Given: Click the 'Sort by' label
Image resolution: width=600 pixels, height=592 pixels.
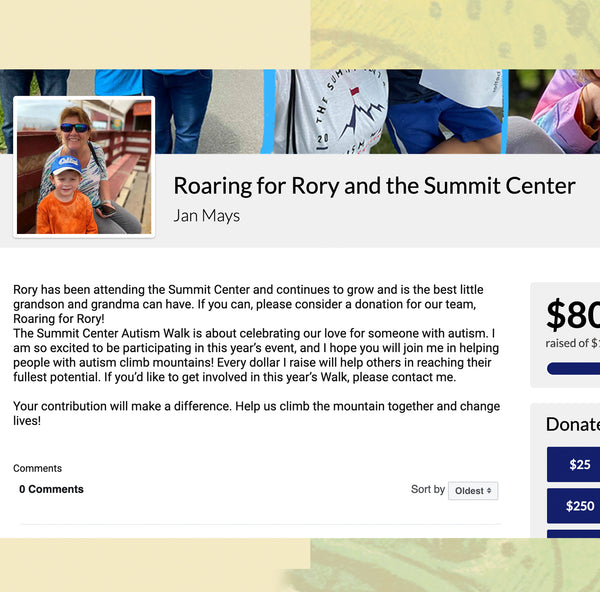Looking at the screenshot, I should [x=427, y=489].
